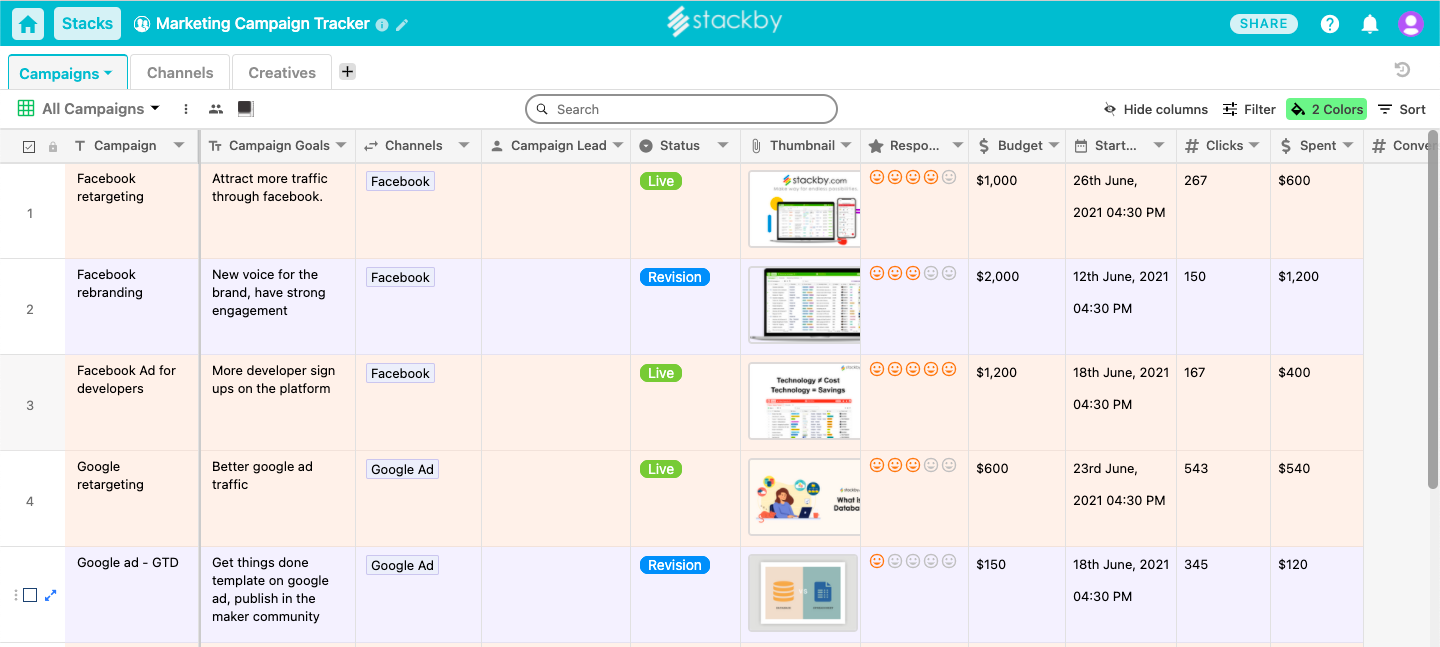Viewport: 1440px width, 647px height.
Task: Go to the home page icon
Action: coord(28,24)
